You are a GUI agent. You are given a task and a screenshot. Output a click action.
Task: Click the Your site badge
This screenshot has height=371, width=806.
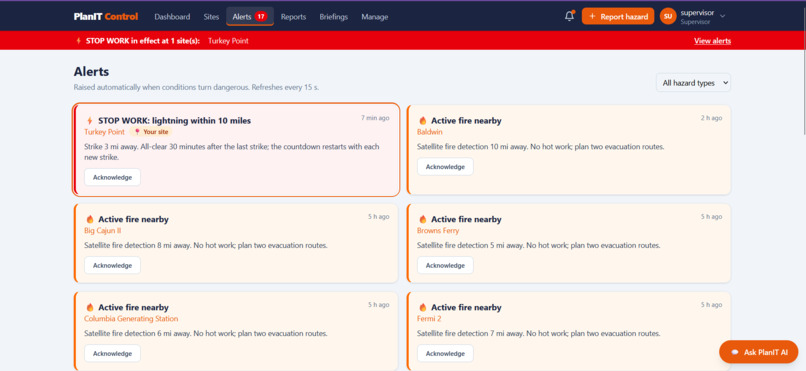click(x=152, y=132)
